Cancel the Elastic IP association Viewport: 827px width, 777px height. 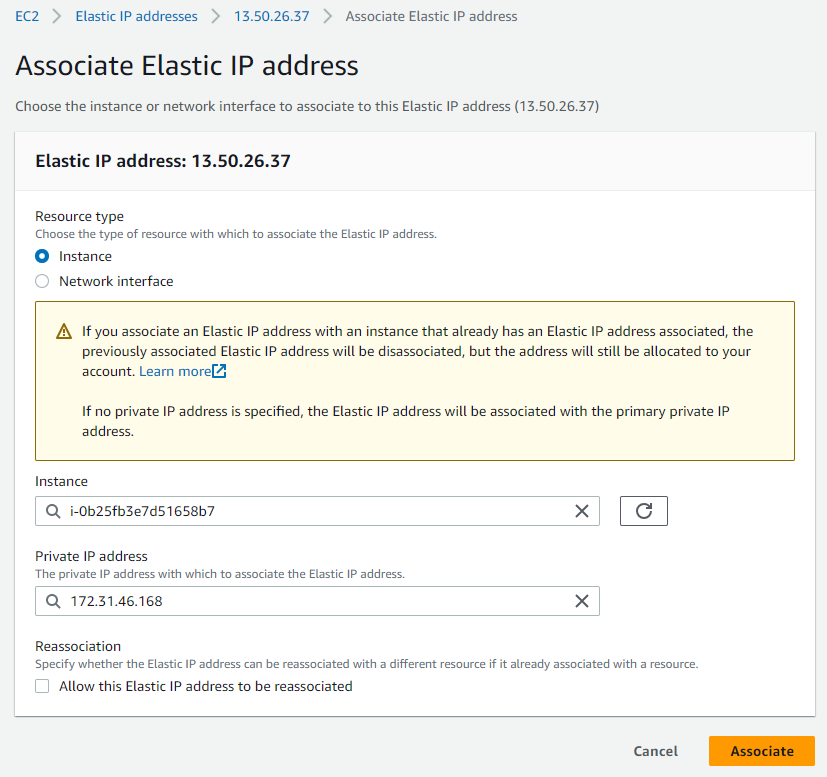[655, 751]
